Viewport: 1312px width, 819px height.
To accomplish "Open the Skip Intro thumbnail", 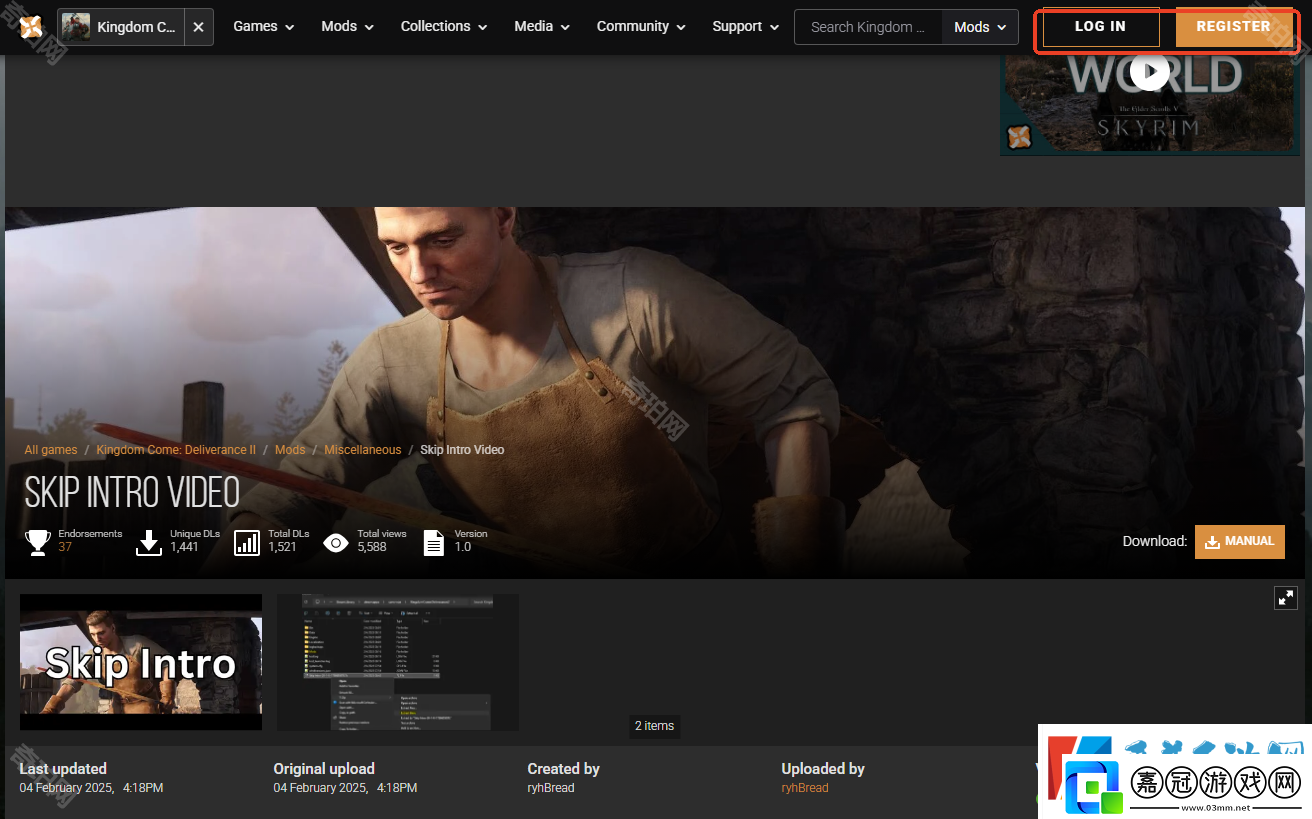I will point(141,662).
